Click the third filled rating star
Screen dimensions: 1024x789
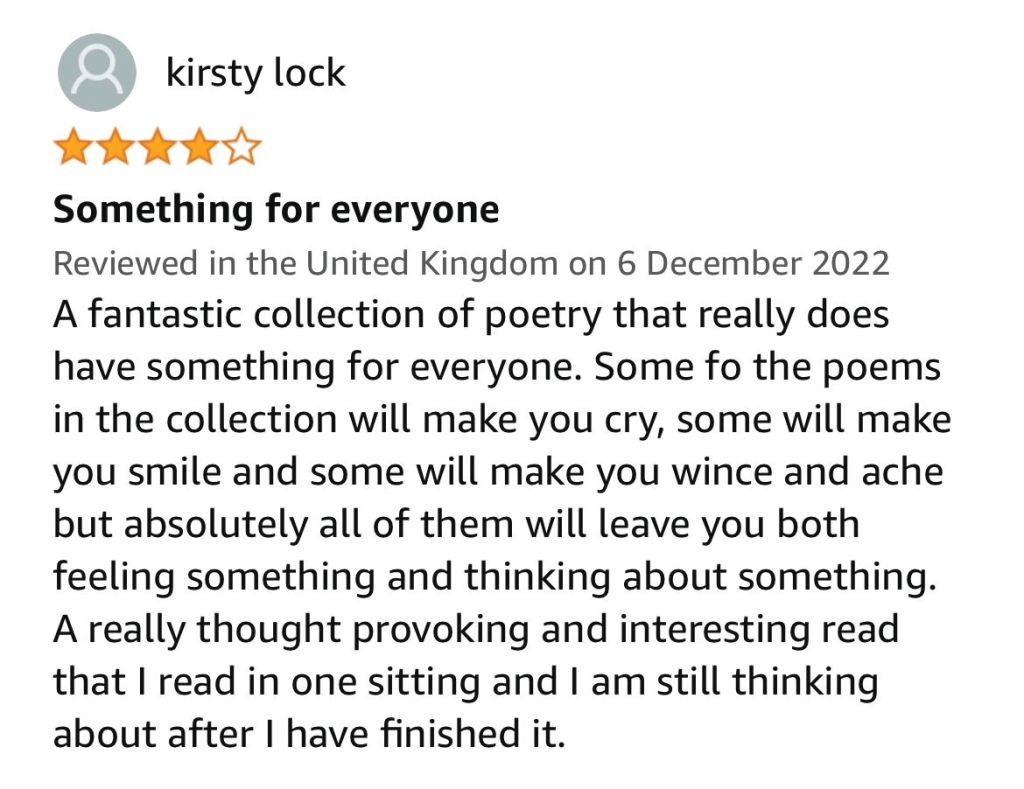click(x=157, y=149)
